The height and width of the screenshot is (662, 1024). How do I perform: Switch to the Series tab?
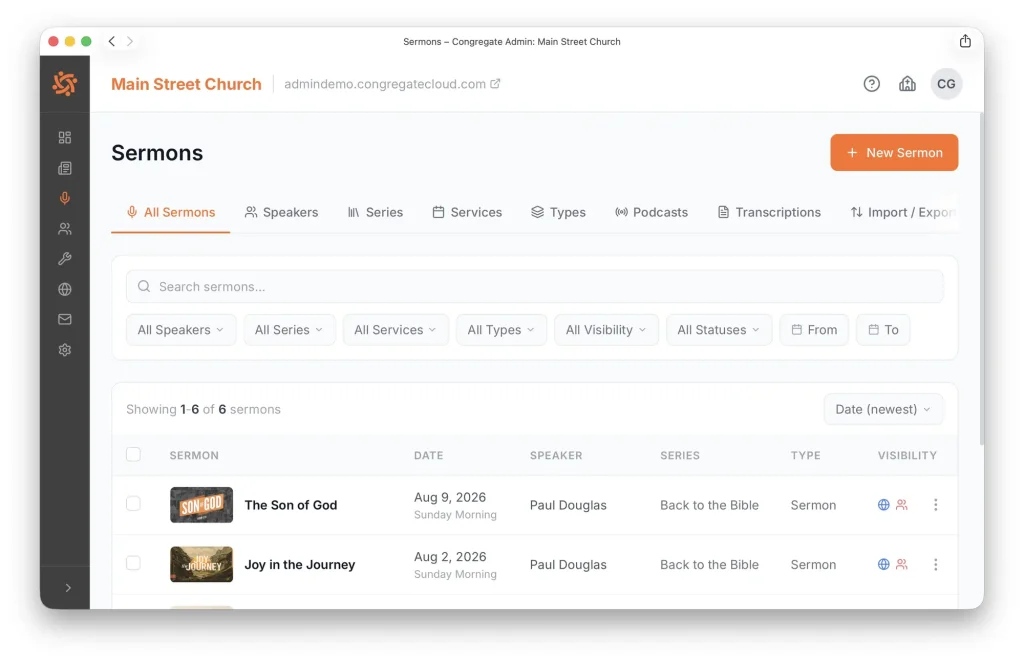(x=376, y=212)
